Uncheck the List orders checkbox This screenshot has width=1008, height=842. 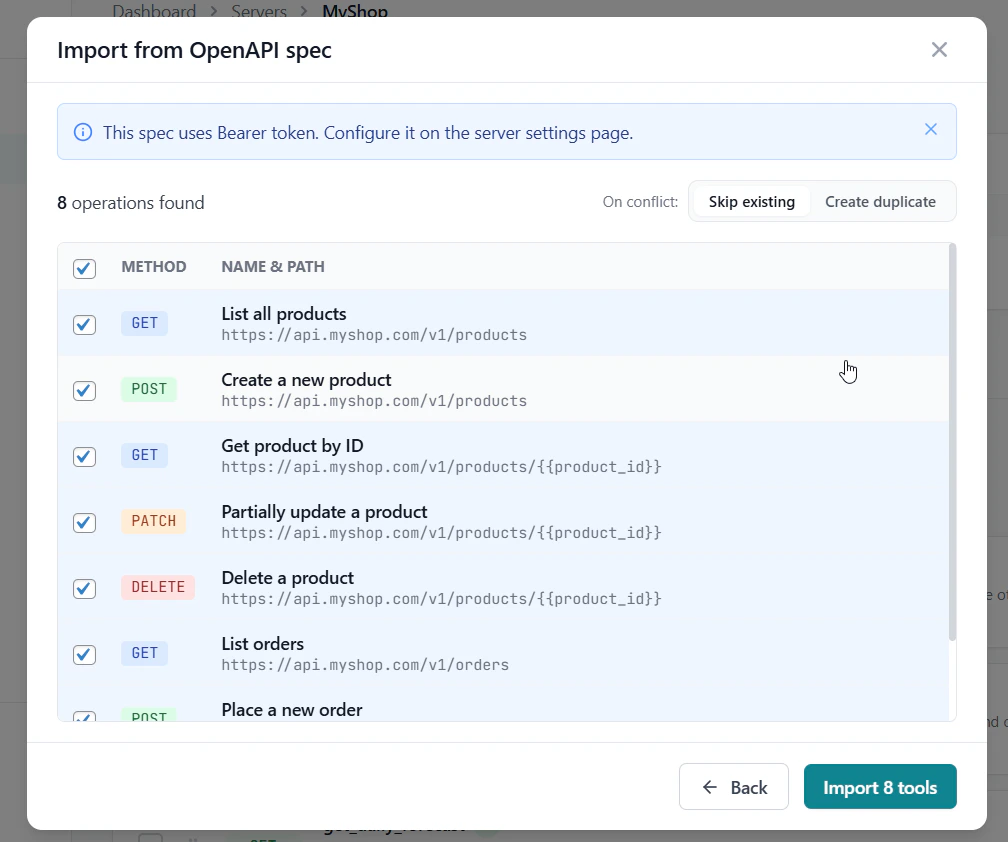point(84,654)
